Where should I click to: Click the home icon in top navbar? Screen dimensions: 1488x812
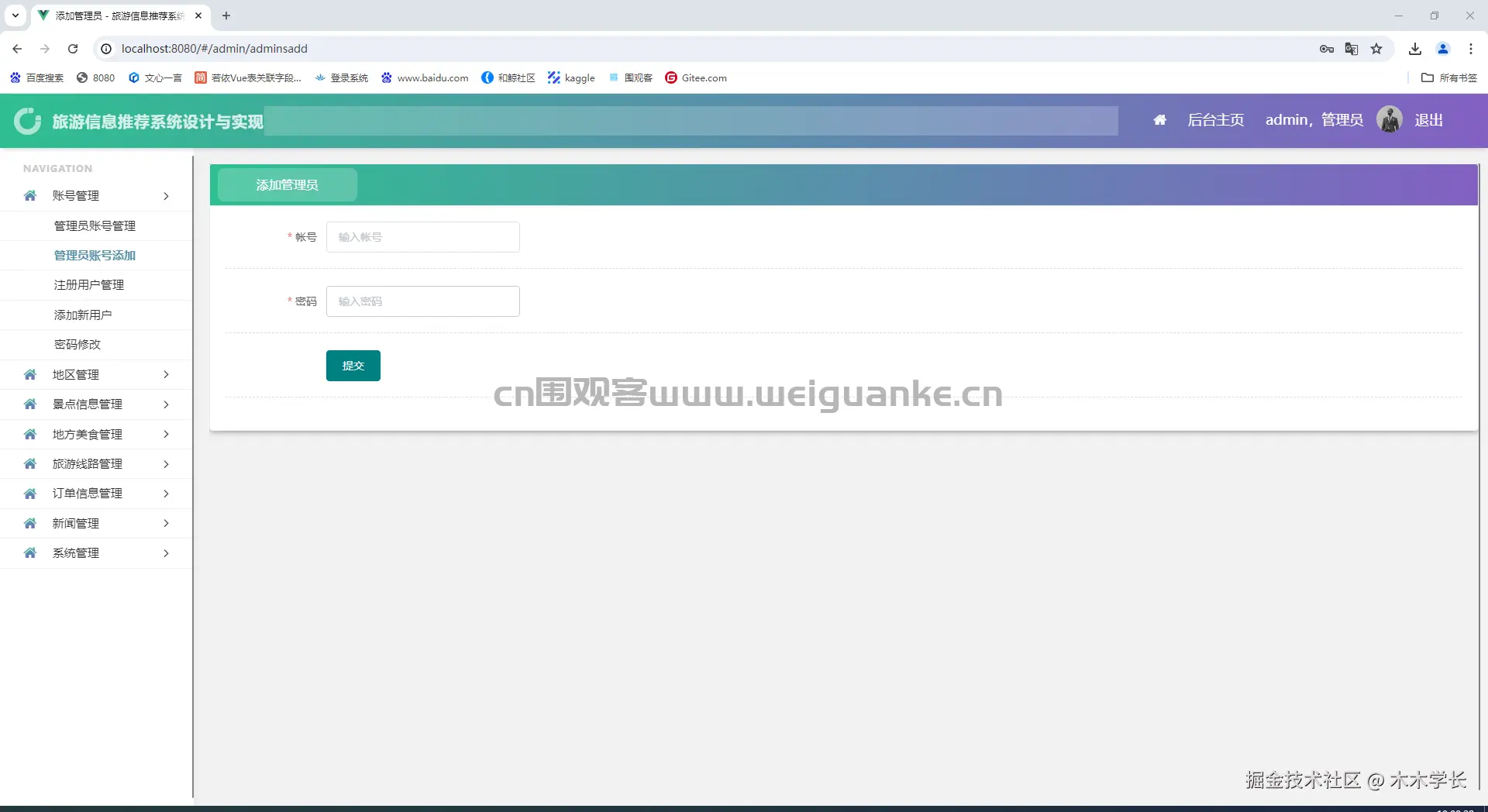point(1159,120)
